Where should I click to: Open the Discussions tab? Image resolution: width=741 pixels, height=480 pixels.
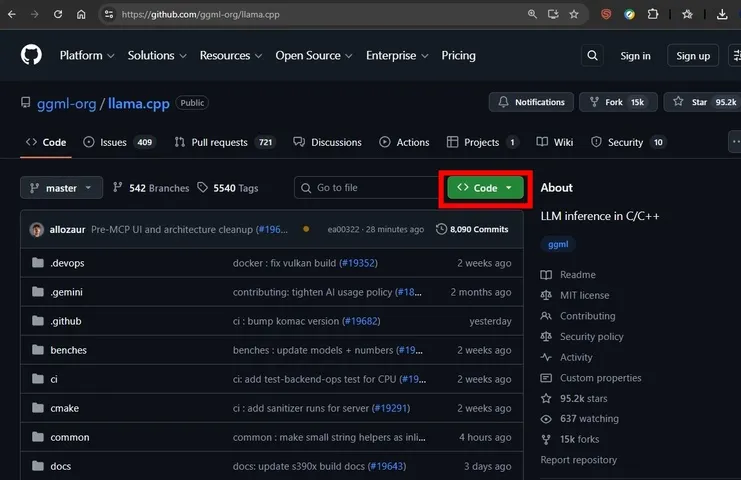point(327,142)
